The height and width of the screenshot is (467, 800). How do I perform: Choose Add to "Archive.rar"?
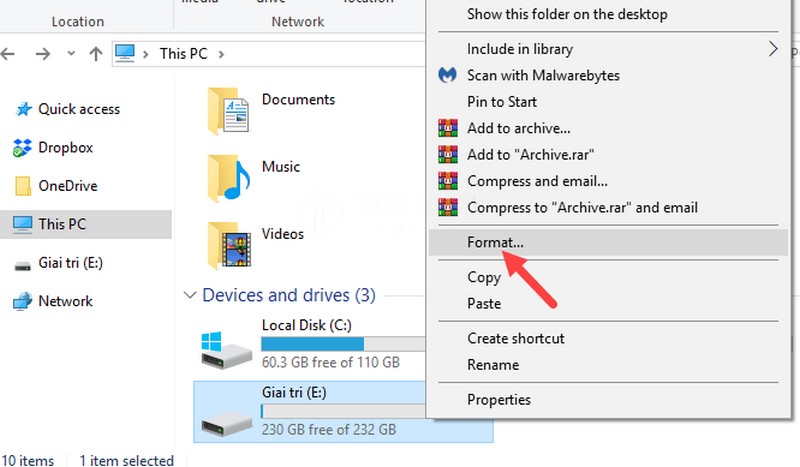(531, 155)
